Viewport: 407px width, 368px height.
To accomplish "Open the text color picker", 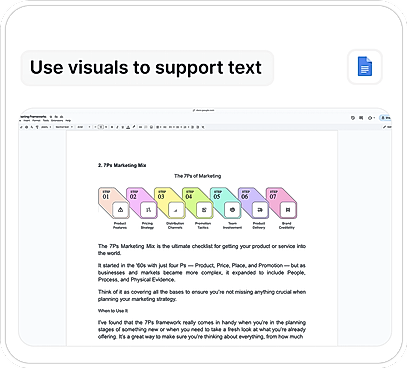I will (128, 127).
